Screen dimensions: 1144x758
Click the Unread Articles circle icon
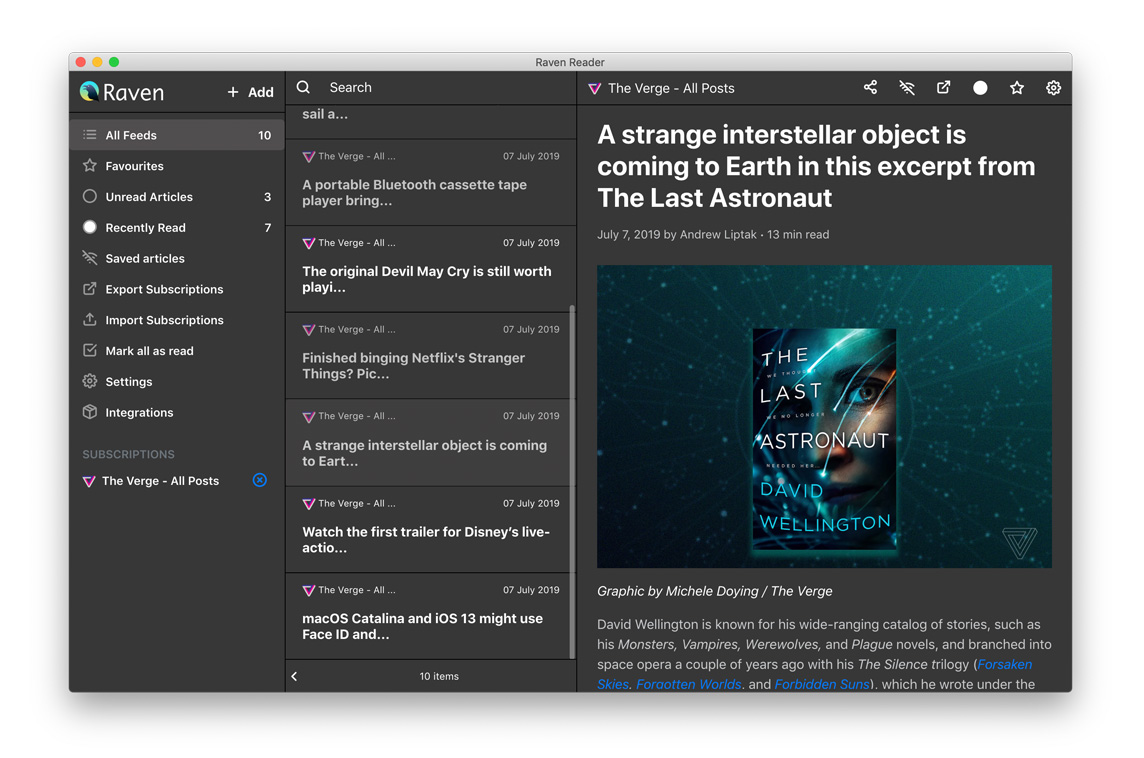point(90,196)
